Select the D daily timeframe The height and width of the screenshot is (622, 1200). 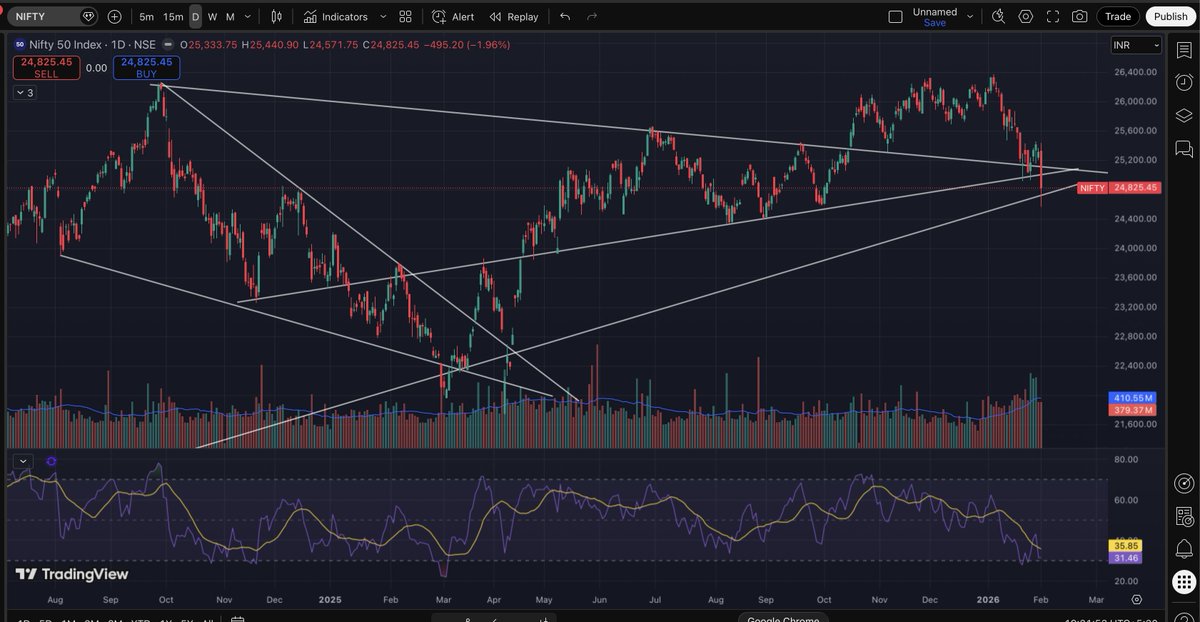195,16
